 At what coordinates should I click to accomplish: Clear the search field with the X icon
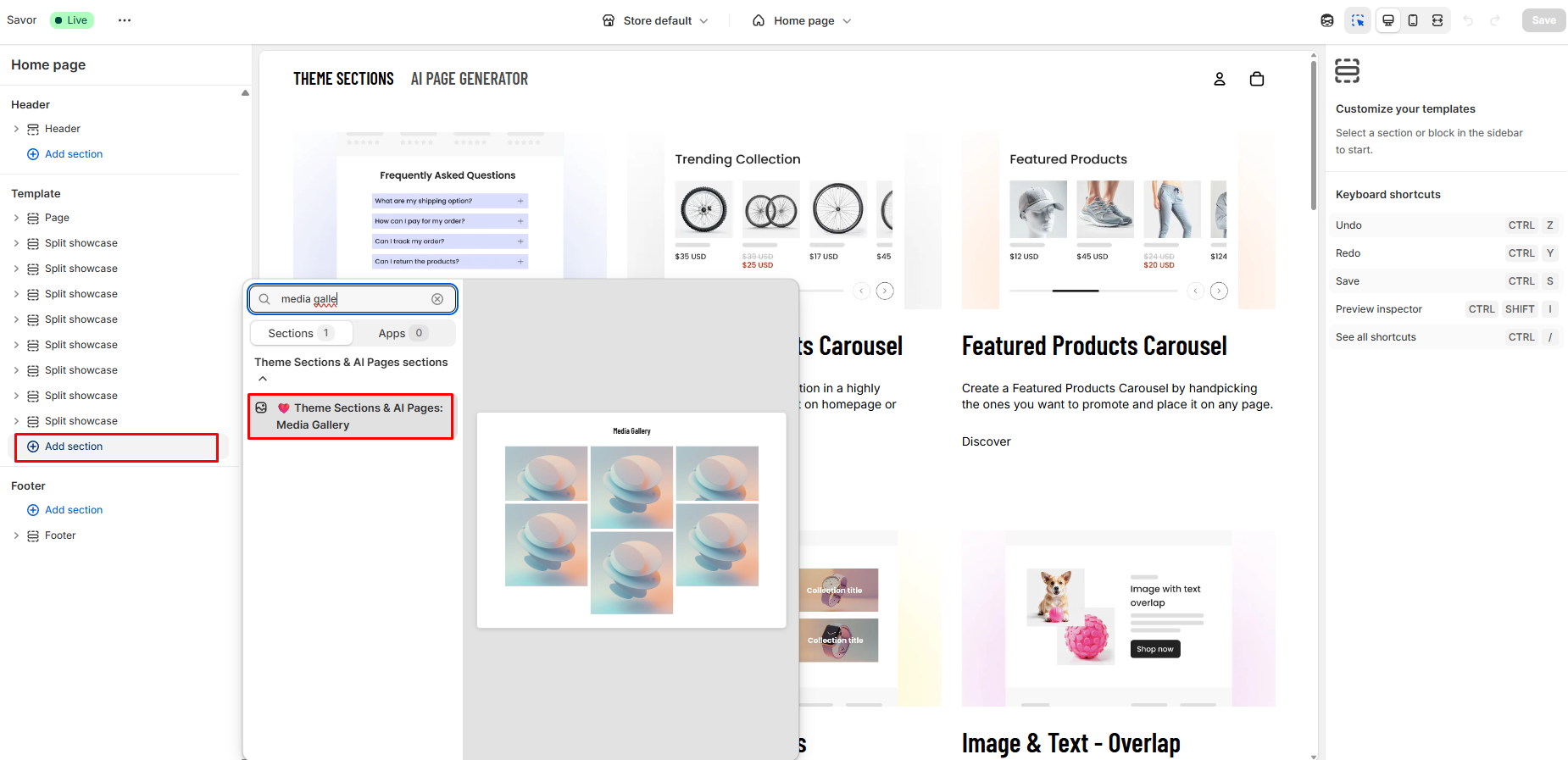tap(437, 299)
